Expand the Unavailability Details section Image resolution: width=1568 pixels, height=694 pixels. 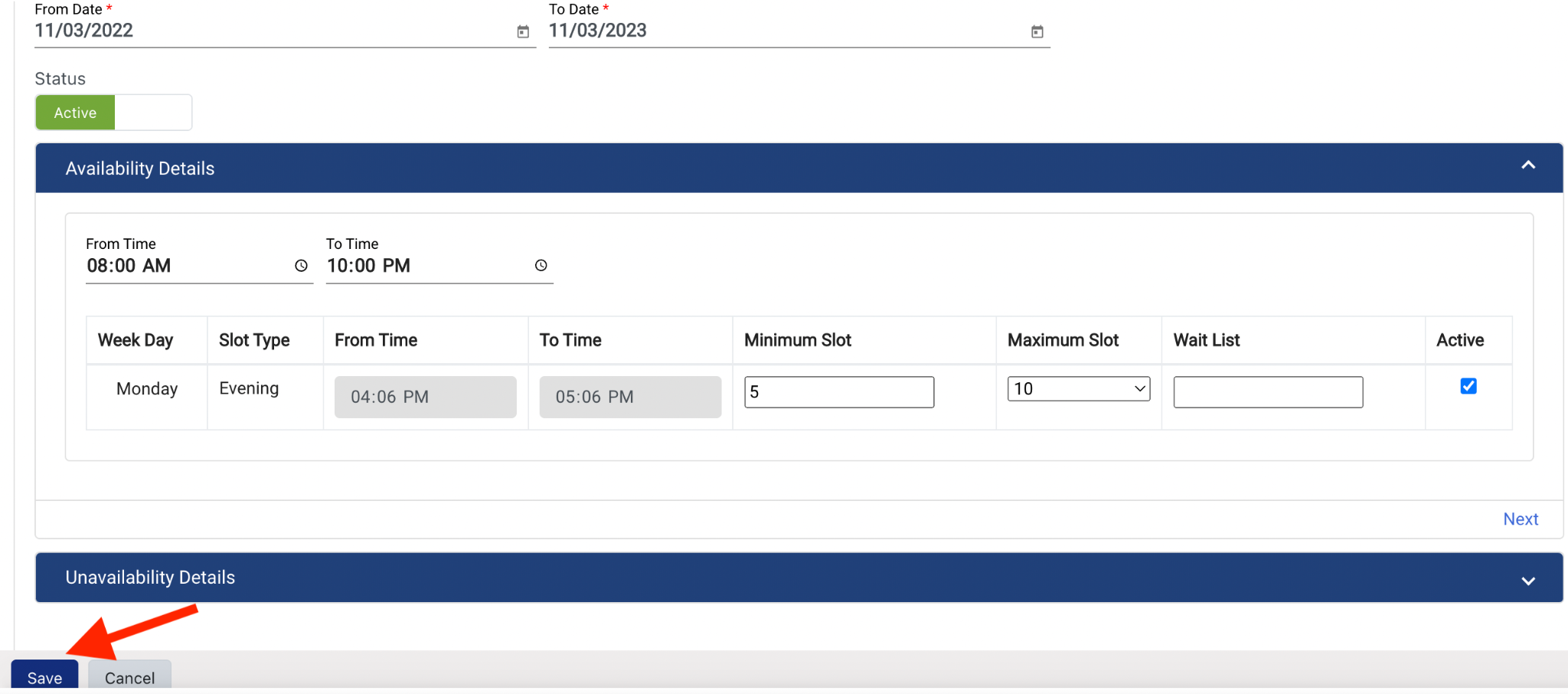pos(1527,581)
